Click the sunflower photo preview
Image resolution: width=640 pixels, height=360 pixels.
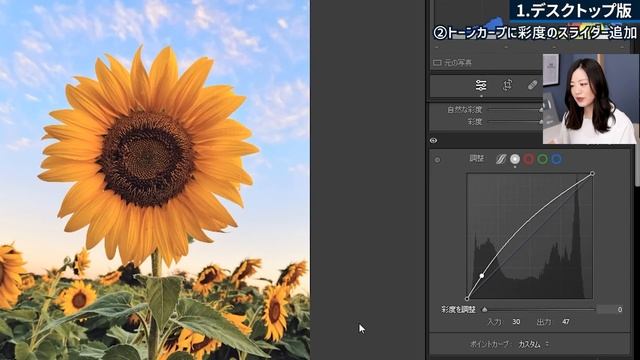pyautogui.click(x=155, y=180)
